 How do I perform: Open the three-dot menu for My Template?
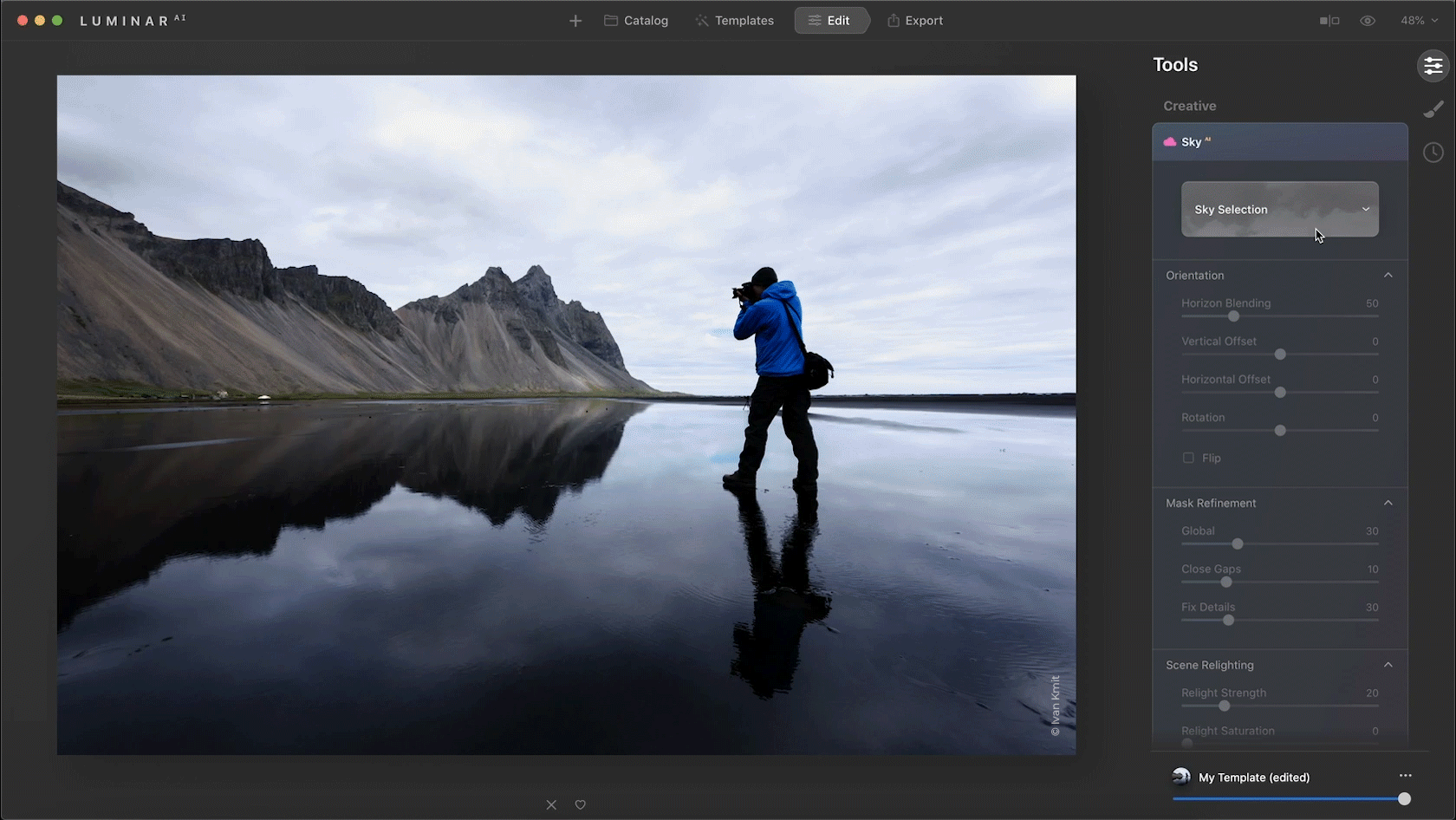[1405, 776]
